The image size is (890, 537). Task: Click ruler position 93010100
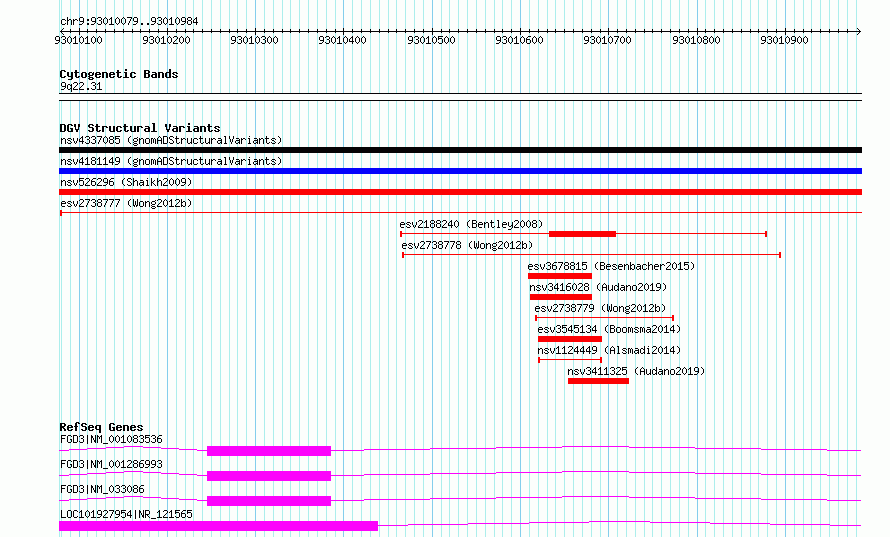point(78,40)
